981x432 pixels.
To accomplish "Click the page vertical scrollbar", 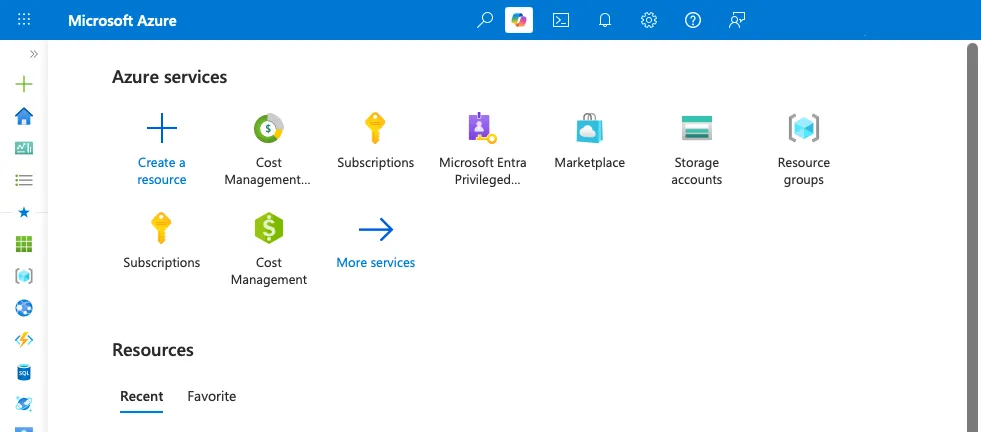I will click(973, 238).
